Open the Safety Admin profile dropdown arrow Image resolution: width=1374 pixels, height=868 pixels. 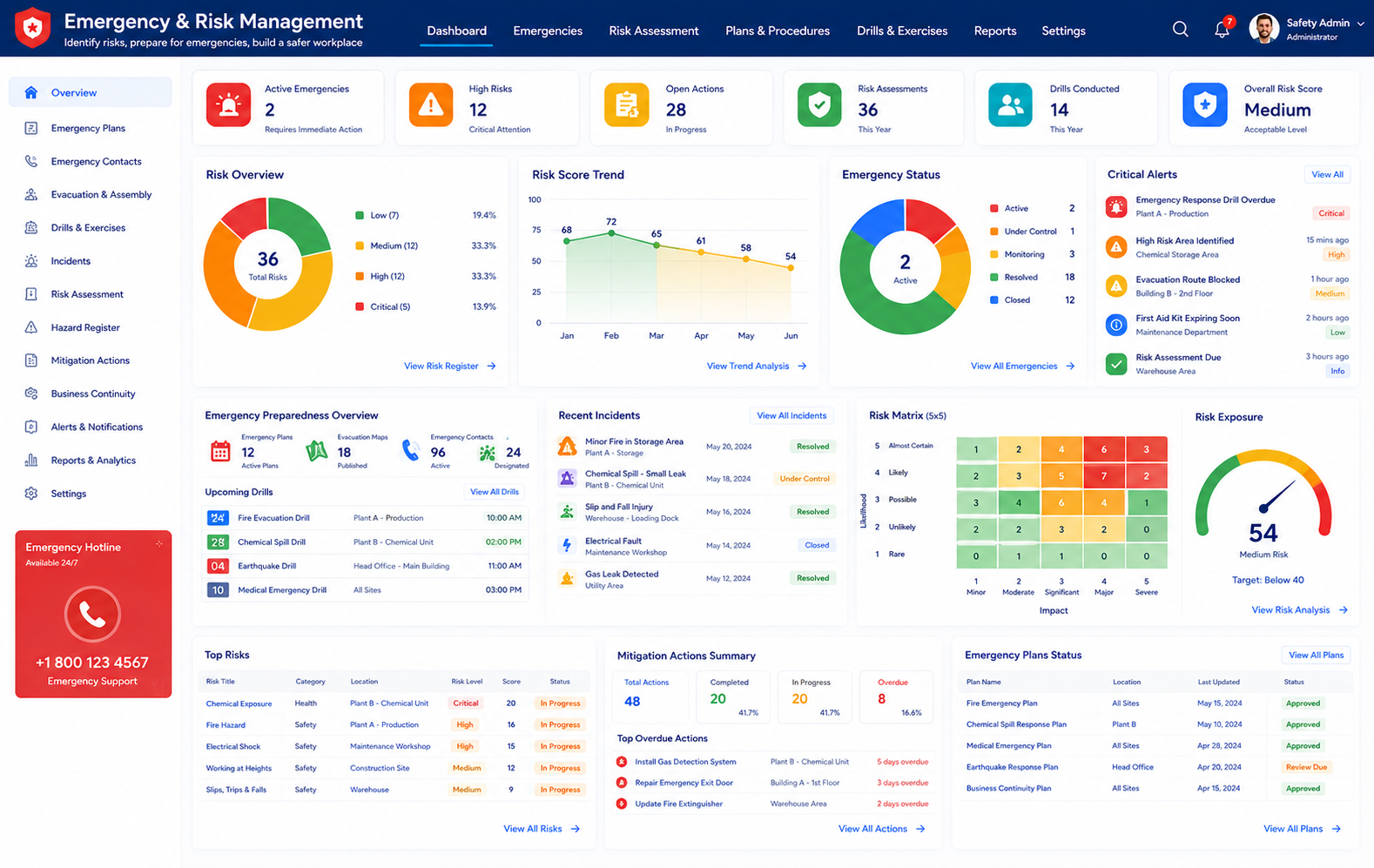click(x=1360, y=24)
